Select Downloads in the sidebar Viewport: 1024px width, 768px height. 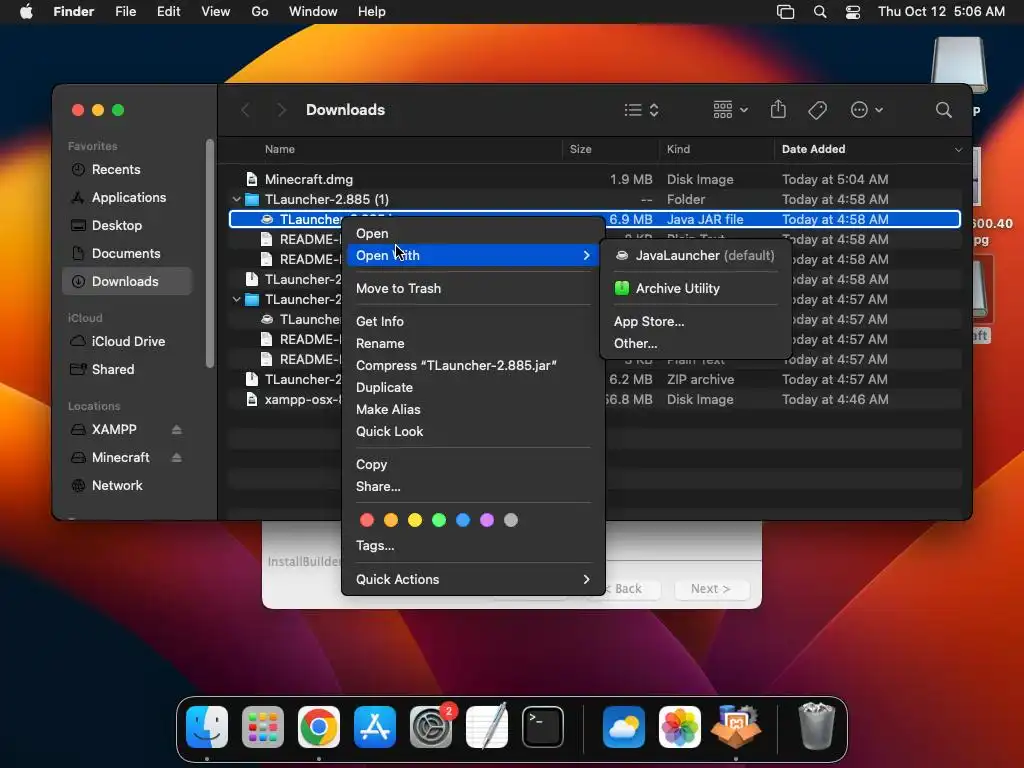[127, 281]
